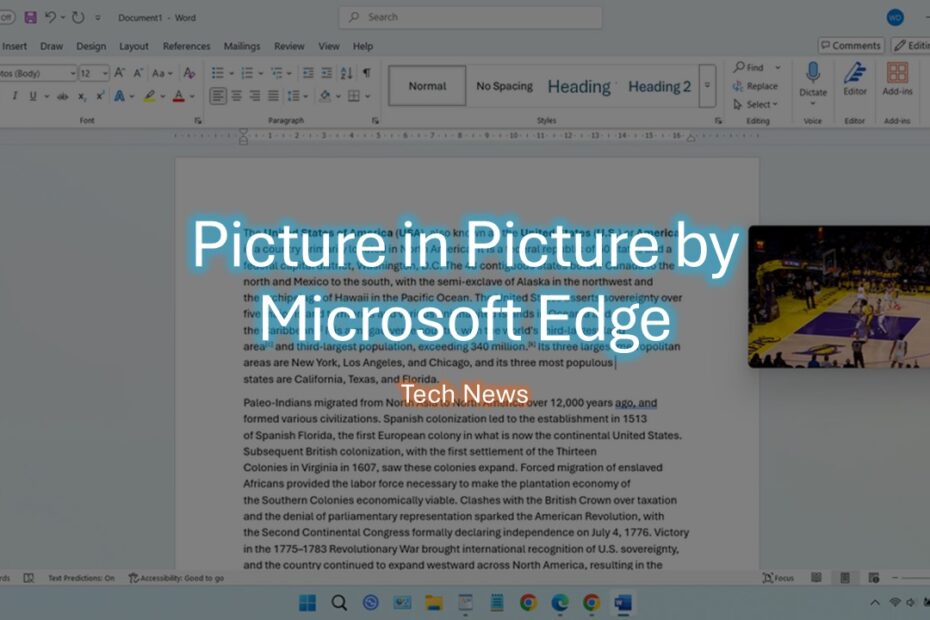Switch to the Review tab
This screenshot has width=930, height=620.
coord(289,46)
